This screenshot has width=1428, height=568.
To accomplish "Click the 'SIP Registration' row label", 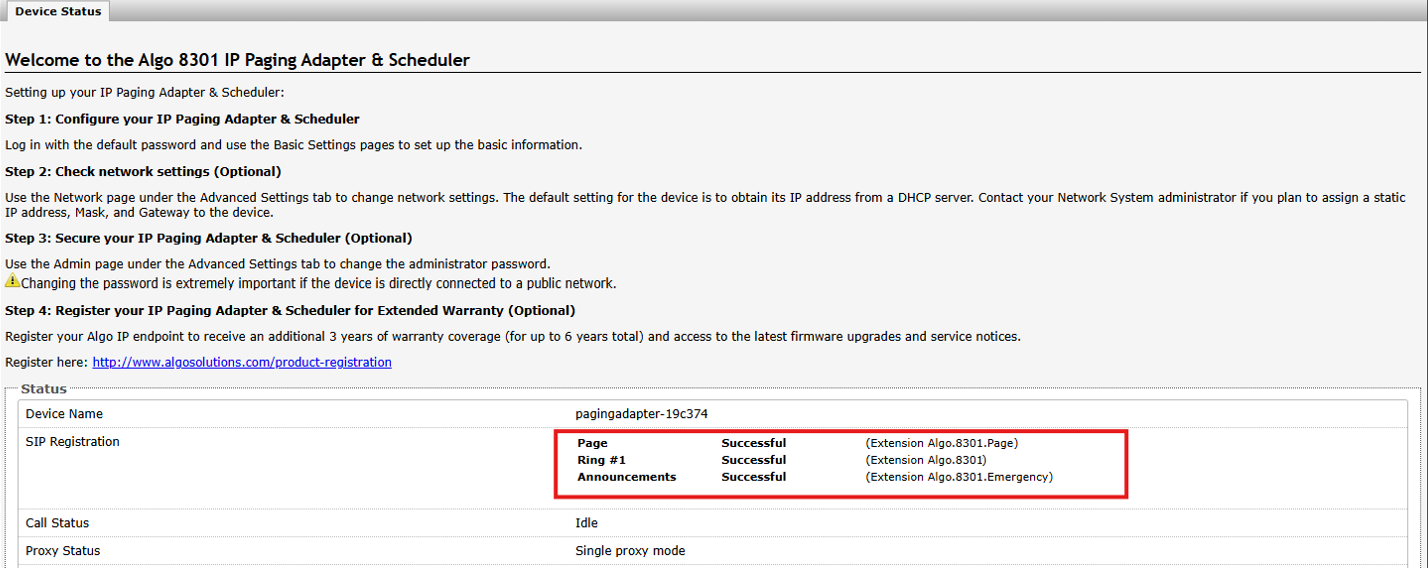I will click(72, 442).
